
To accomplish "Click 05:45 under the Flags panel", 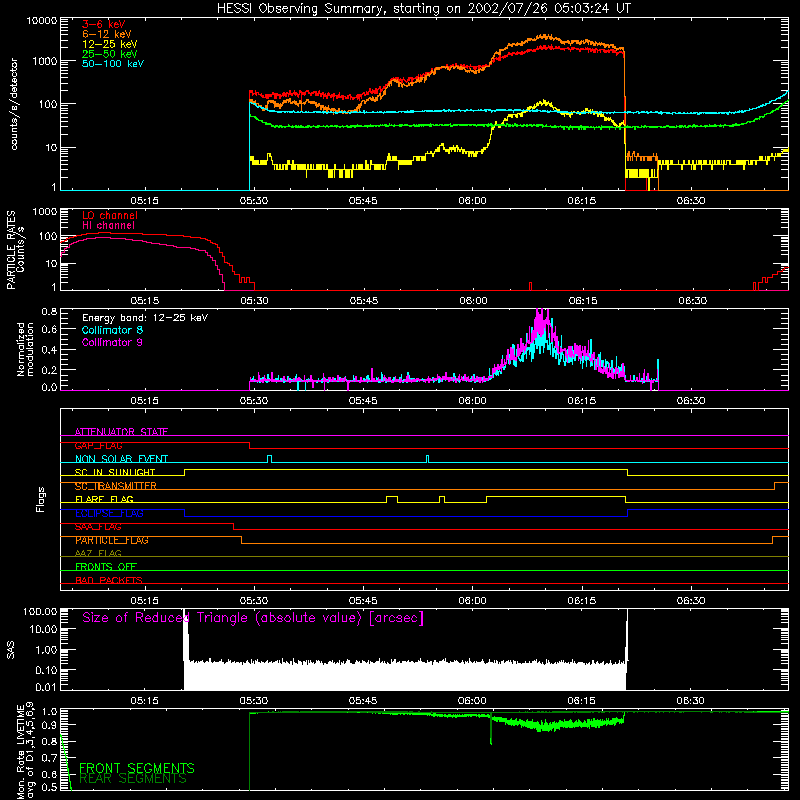I will click(363, 601).
